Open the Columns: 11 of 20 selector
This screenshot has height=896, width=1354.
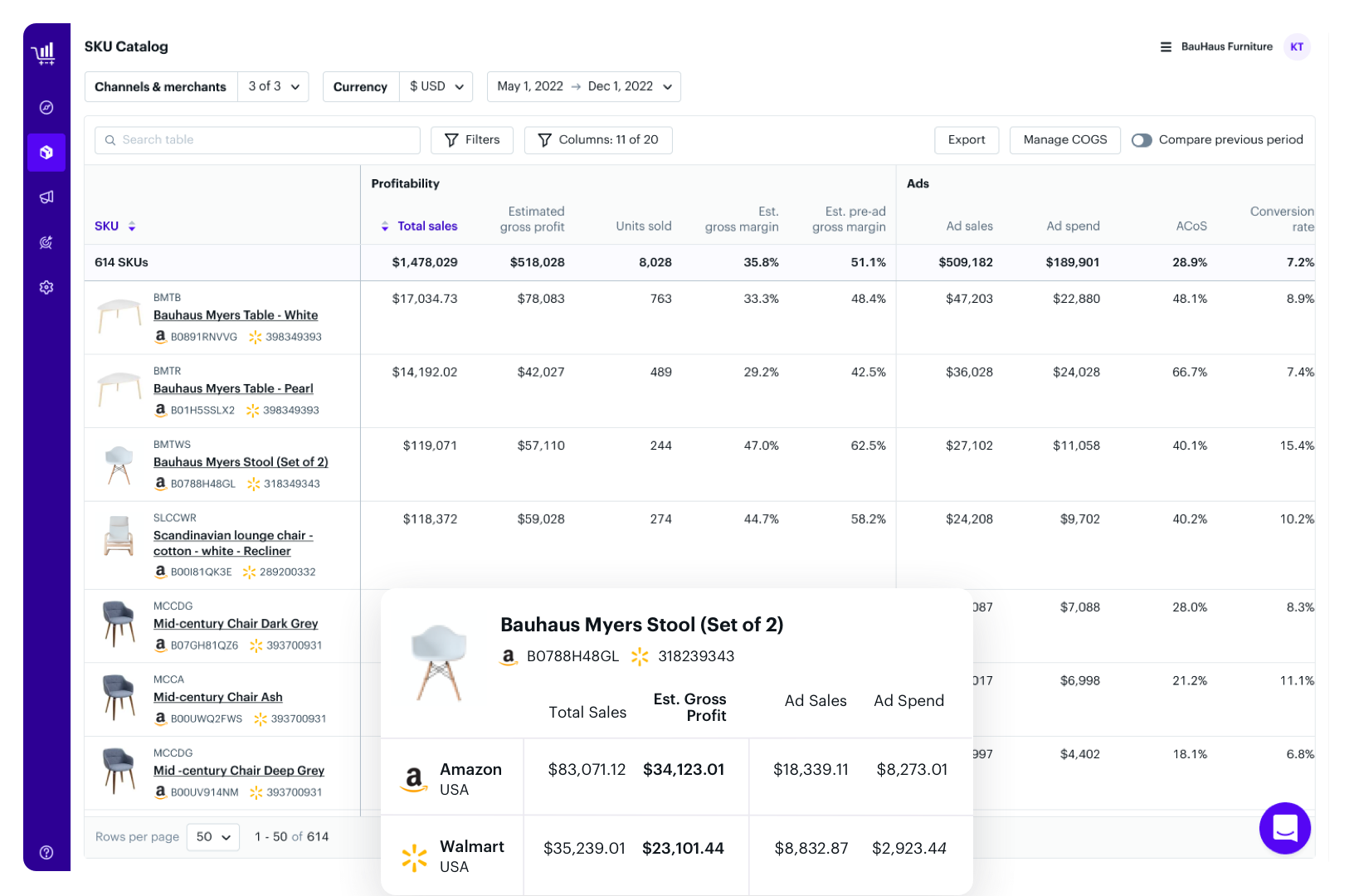point(598,140)
